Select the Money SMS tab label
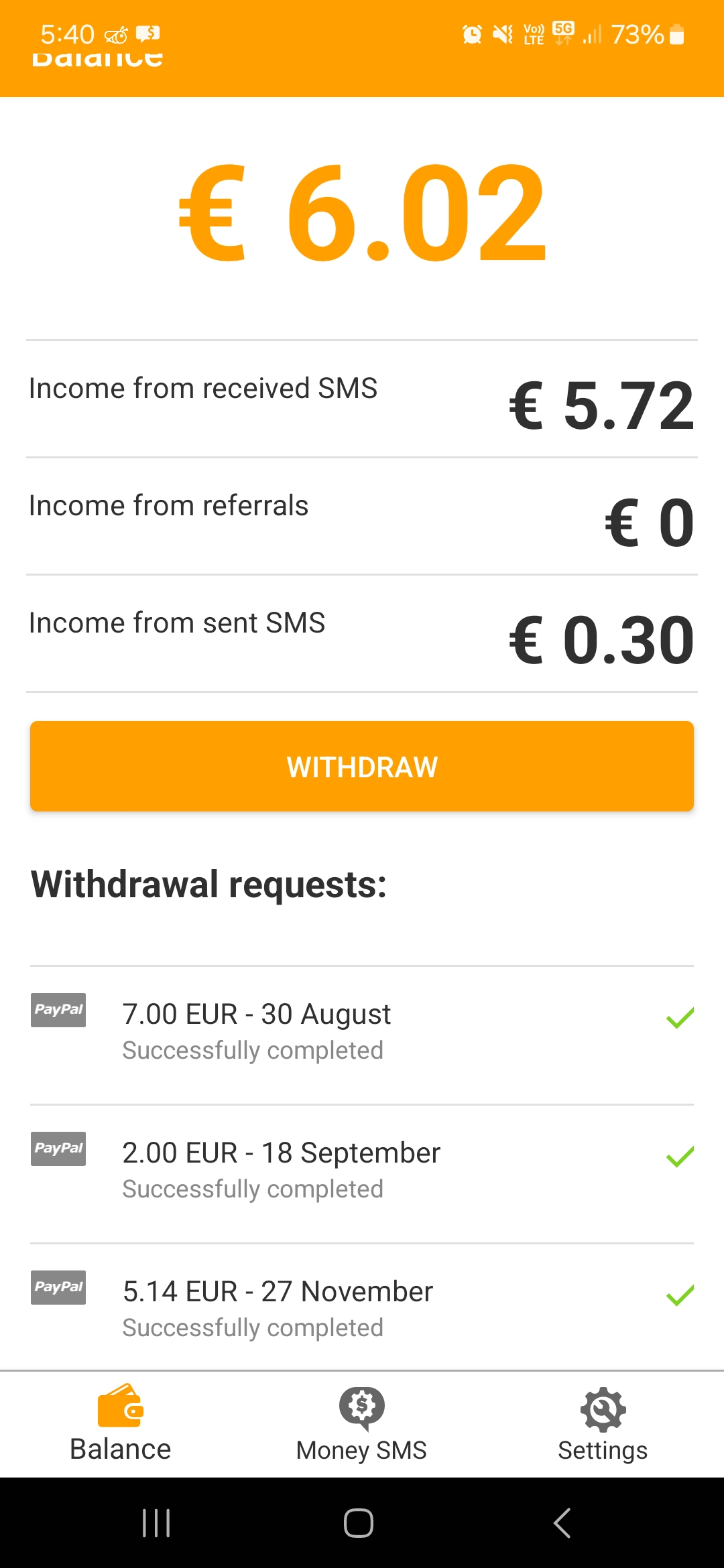 (x=362, y=1450)
